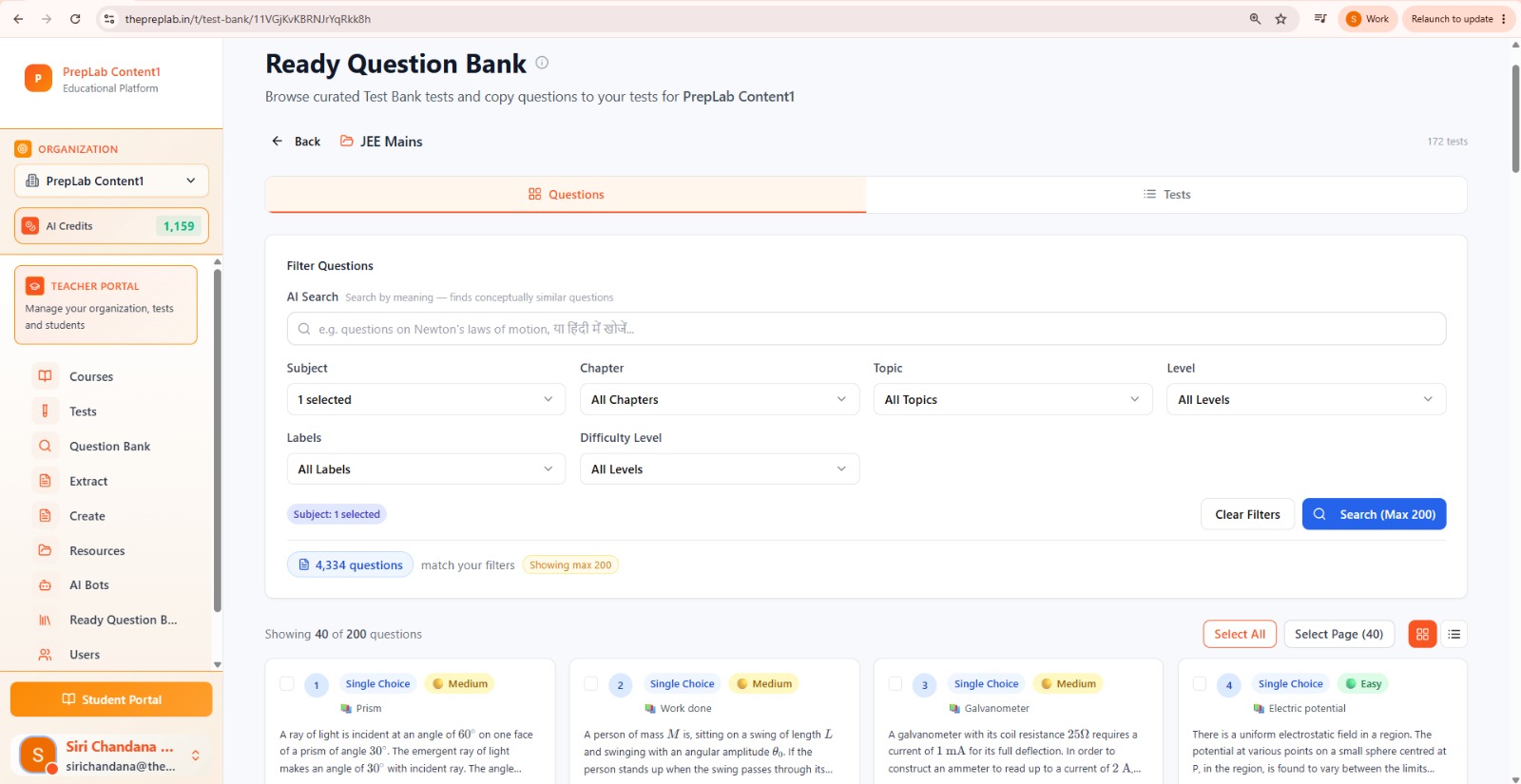1521x784 pixels.
Task: Reload the page with refresh icon
Action: pos(75,19)
